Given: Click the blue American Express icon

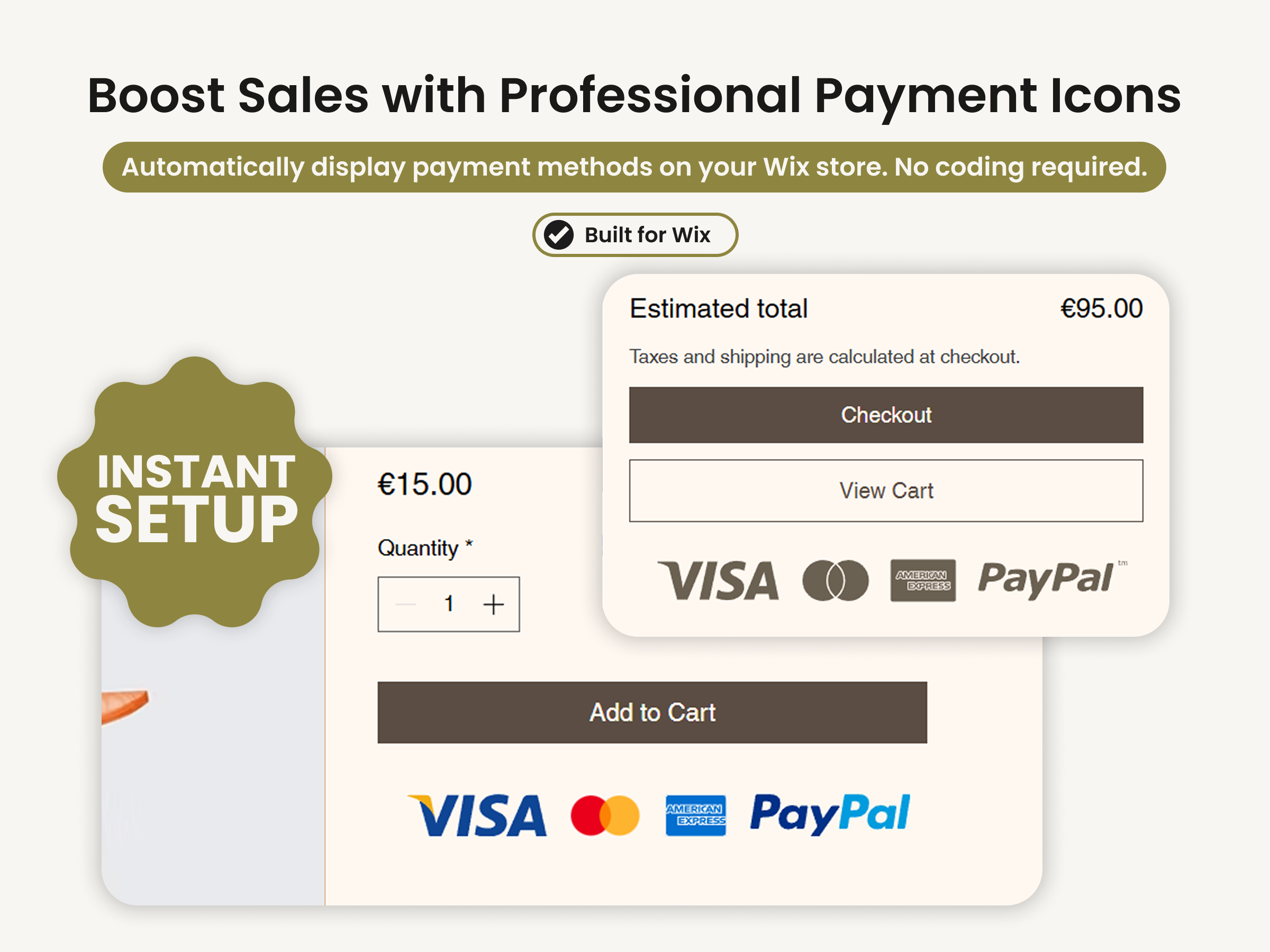Looking at the screenshot, I should [695, 815].
